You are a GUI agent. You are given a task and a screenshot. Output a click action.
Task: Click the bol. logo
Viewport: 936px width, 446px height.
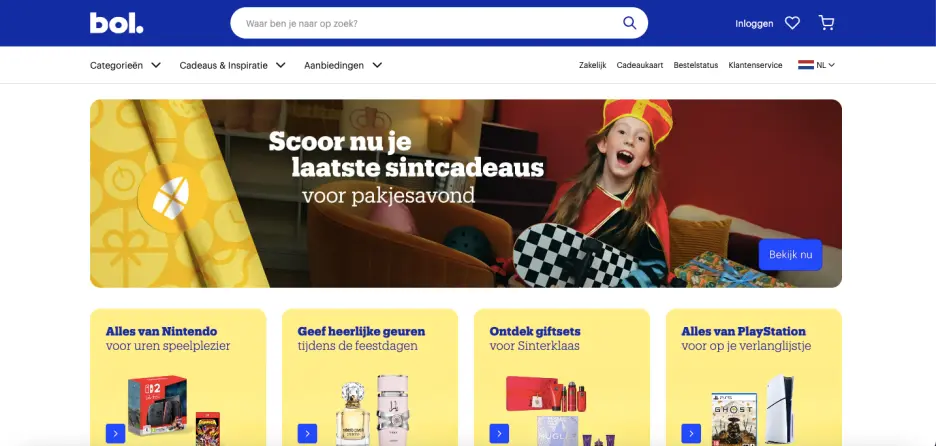pyautogui.click(x=116, y=23)
